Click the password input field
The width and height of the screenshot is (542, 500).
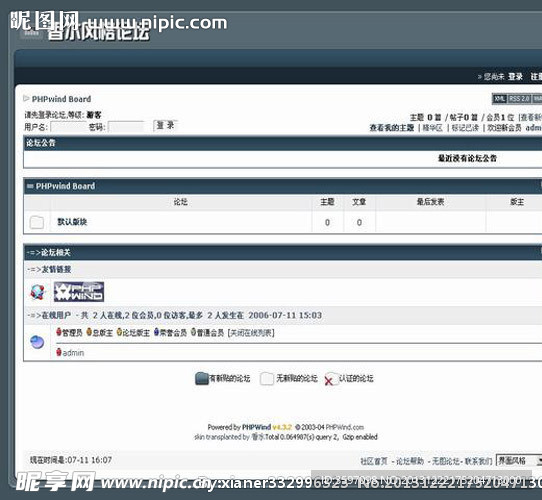click(x=126, y=127)
